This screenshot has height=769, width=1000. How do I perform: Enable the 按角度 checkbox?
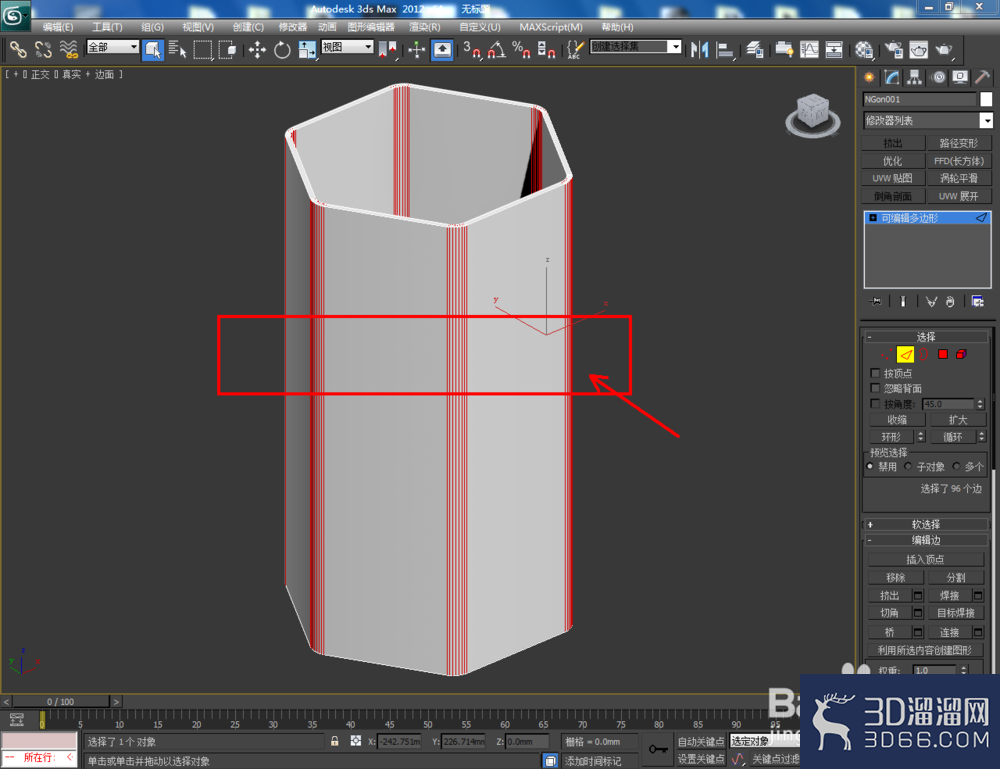click(x=875, y=404)
